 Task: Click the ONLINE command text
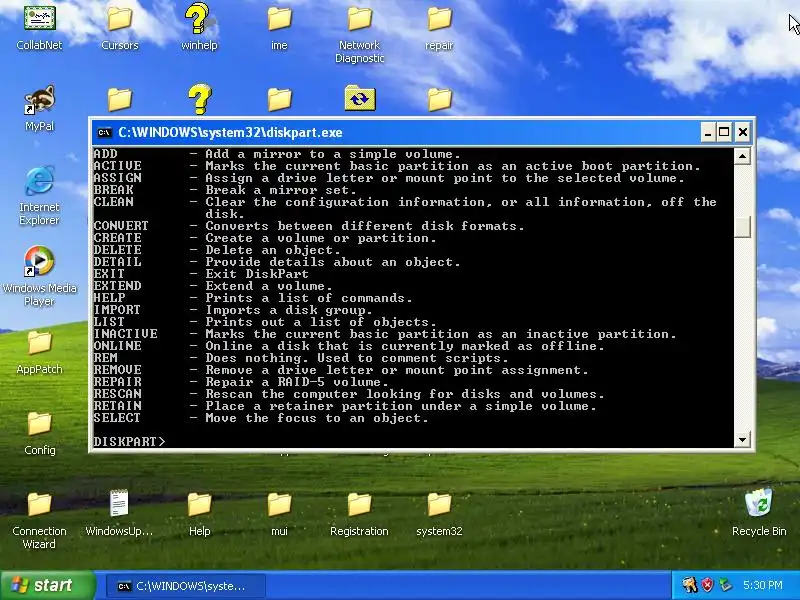(x=117, y=346)
